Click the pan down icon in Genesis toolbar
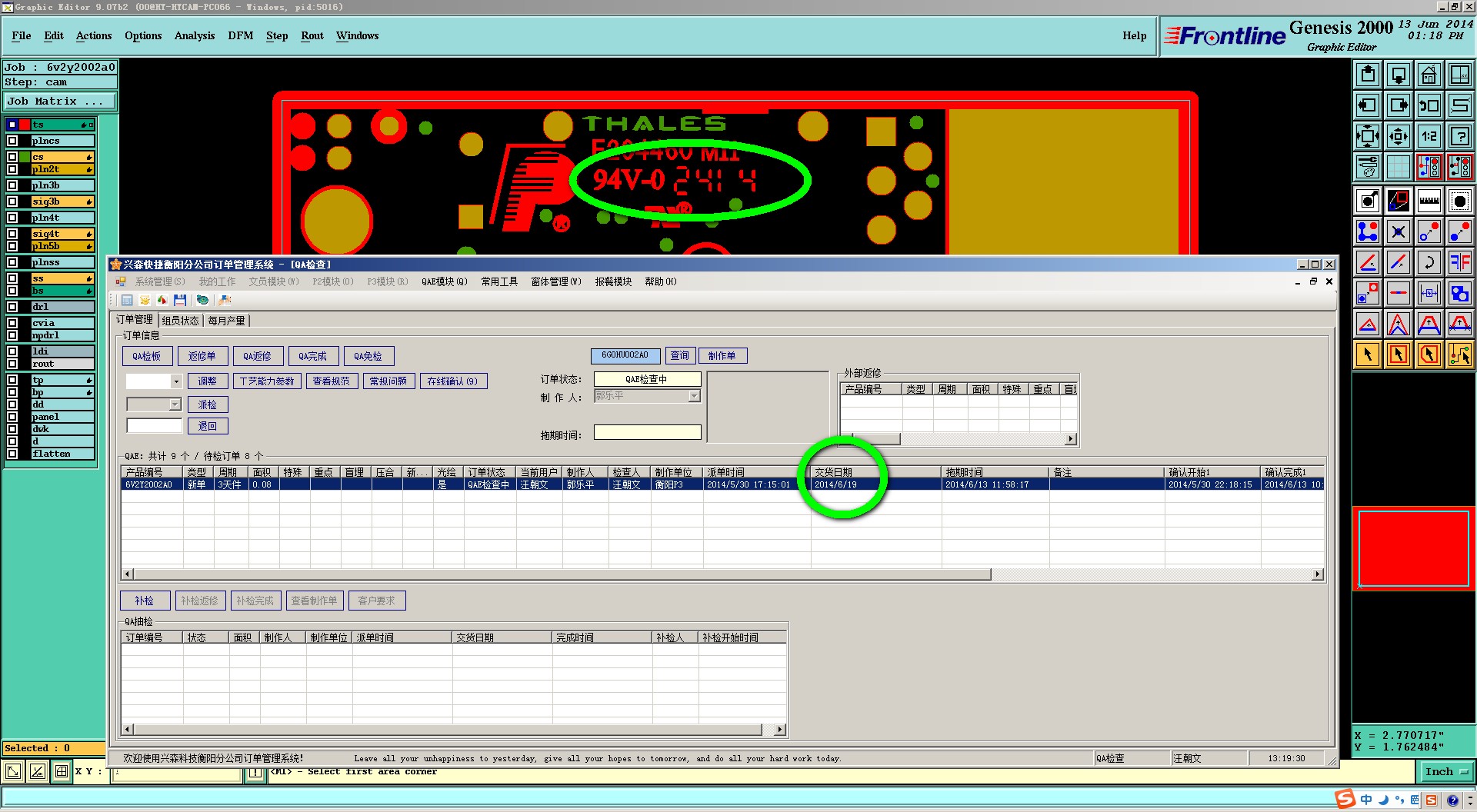This screenshot has height=812, width=1477. [1399, 75]
